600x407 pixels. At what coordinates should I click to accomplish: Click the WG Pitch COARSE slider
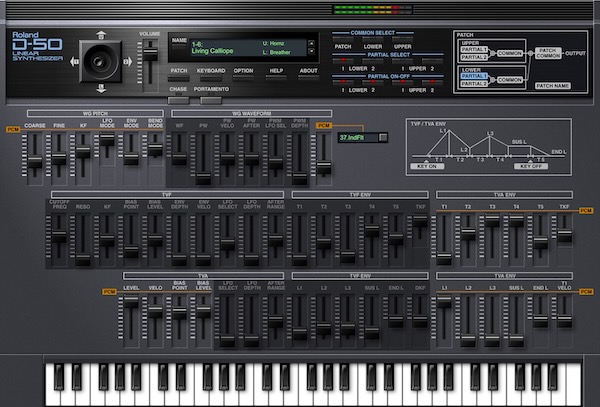point(35,161)
